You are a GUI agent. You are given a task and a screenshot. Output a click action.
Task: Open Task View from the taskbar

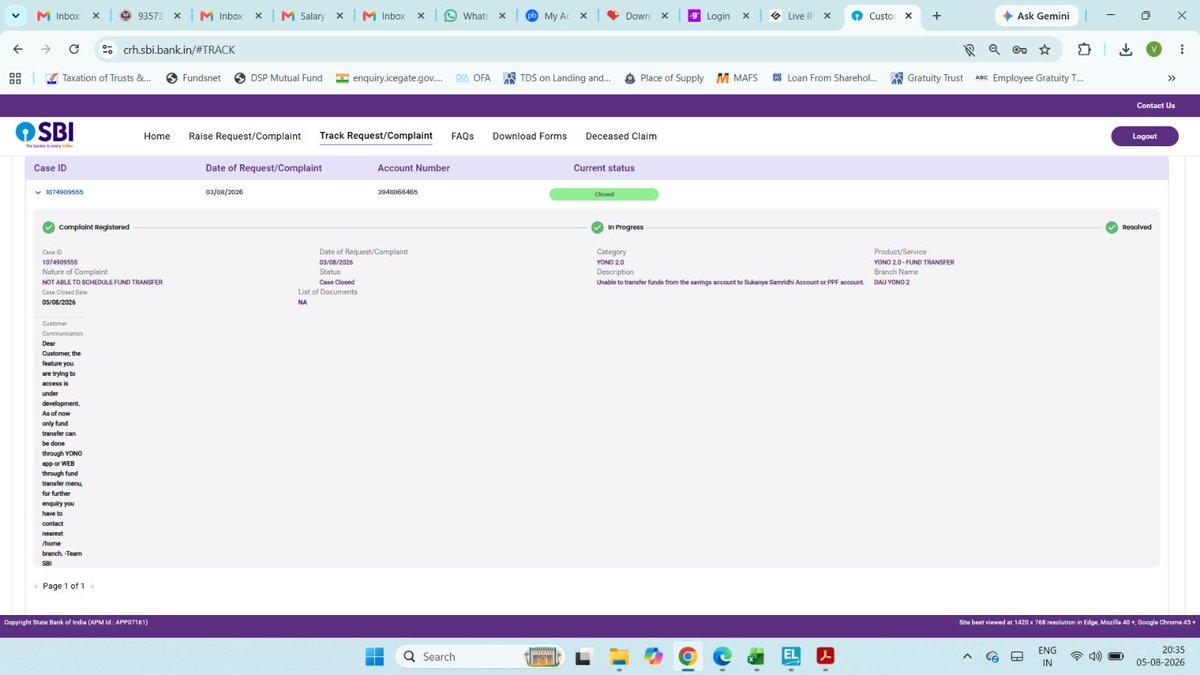click(x=585, y=656)
